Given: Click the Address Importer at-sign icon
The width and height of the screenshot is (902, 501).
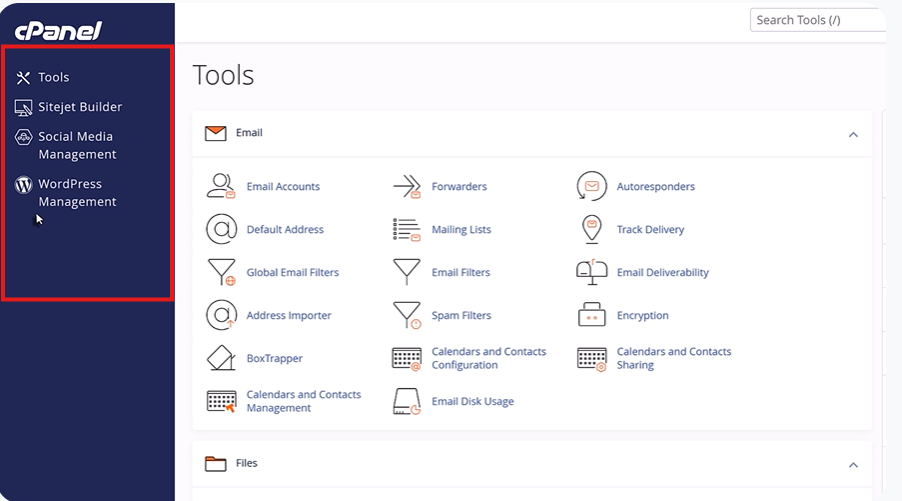Looking at the screenshot, I should coord(221,315).
